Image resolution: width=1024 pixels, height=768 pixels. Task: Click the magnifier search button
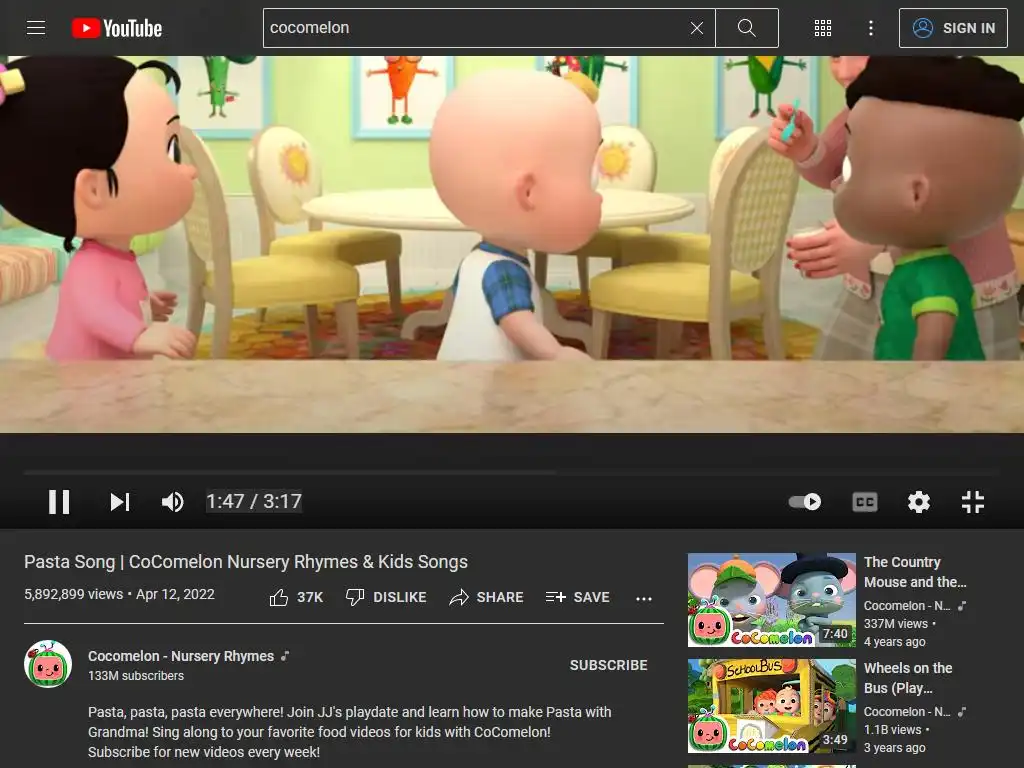point(746,28)
